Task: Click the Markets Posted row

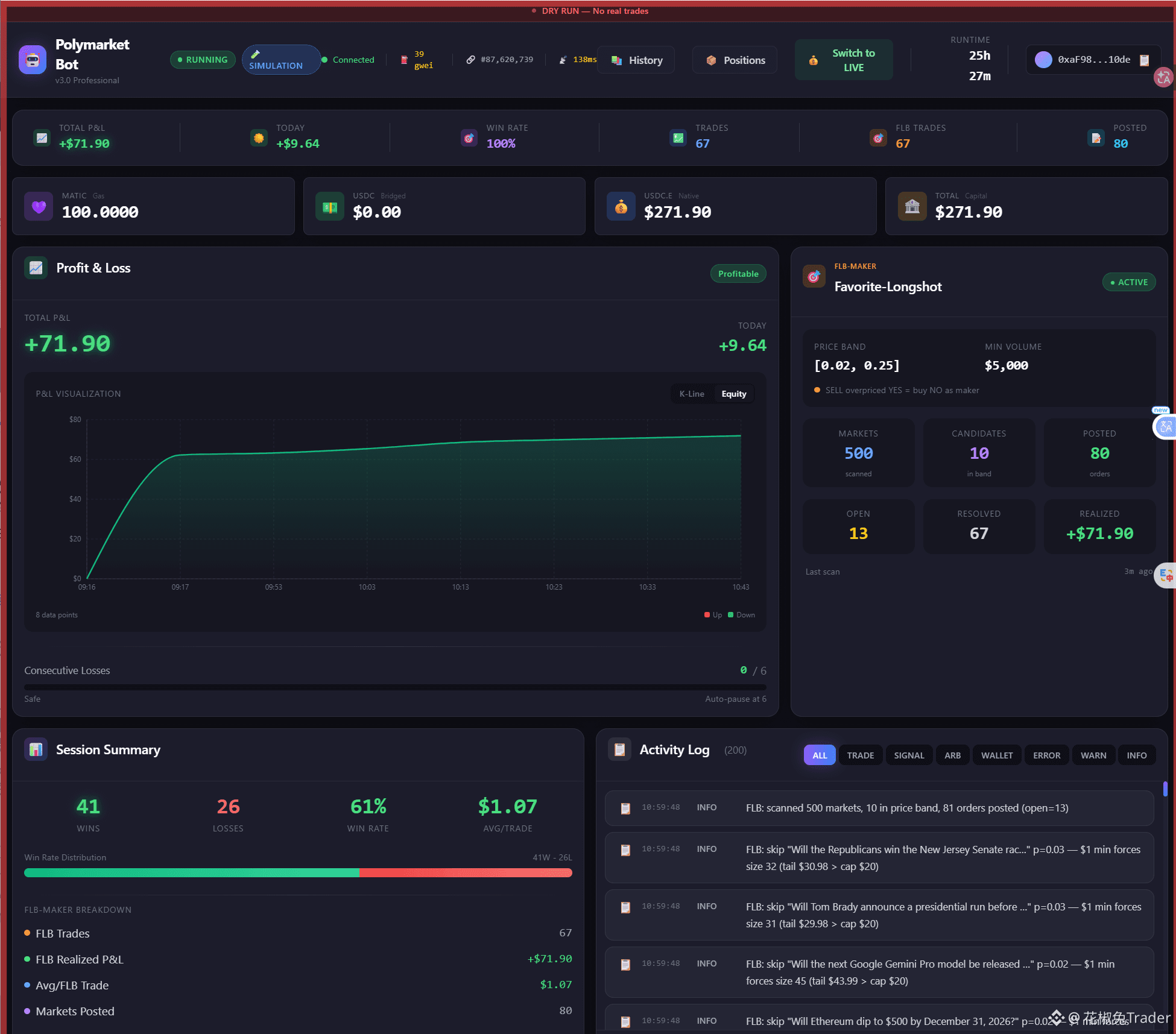Action: 298,1011
